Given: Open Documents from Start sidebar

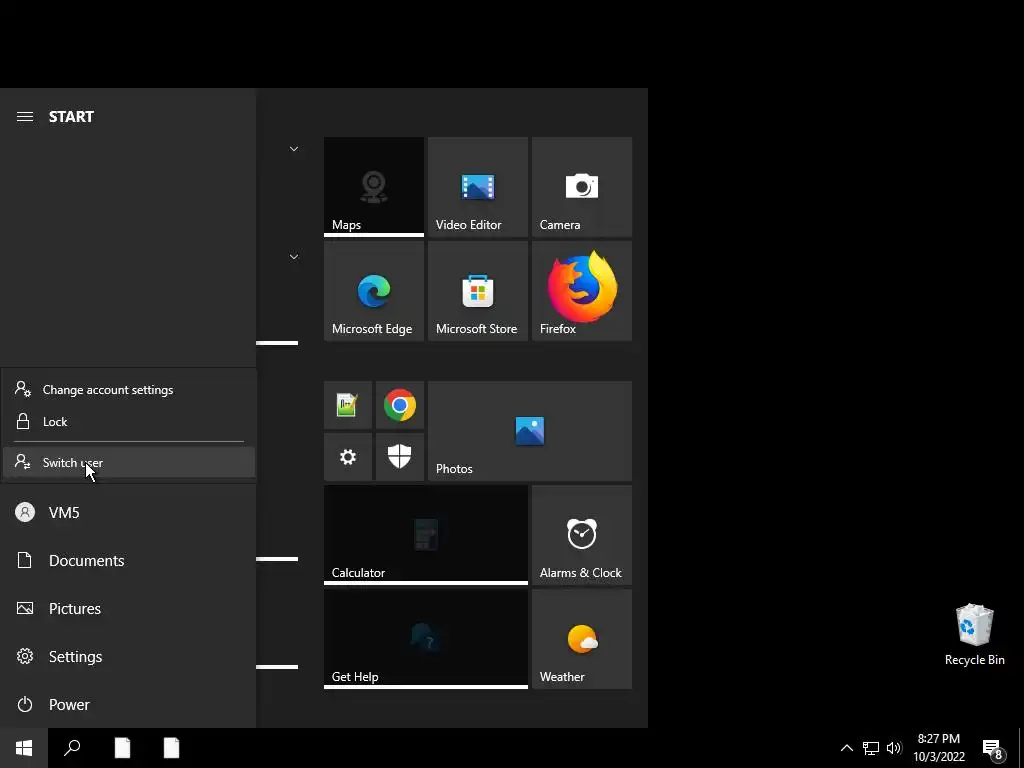Looking at the screenshot, I should (x=128, y=560).
